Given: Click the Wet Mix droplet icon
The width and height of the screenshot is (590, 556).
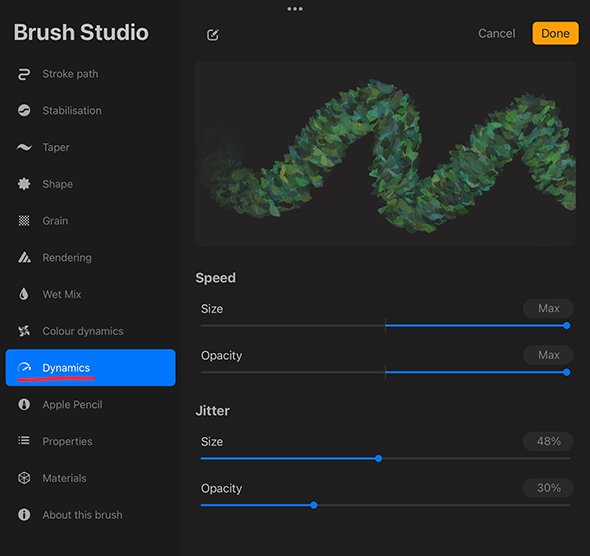Looking at the screenshot, I should point(24,294).
